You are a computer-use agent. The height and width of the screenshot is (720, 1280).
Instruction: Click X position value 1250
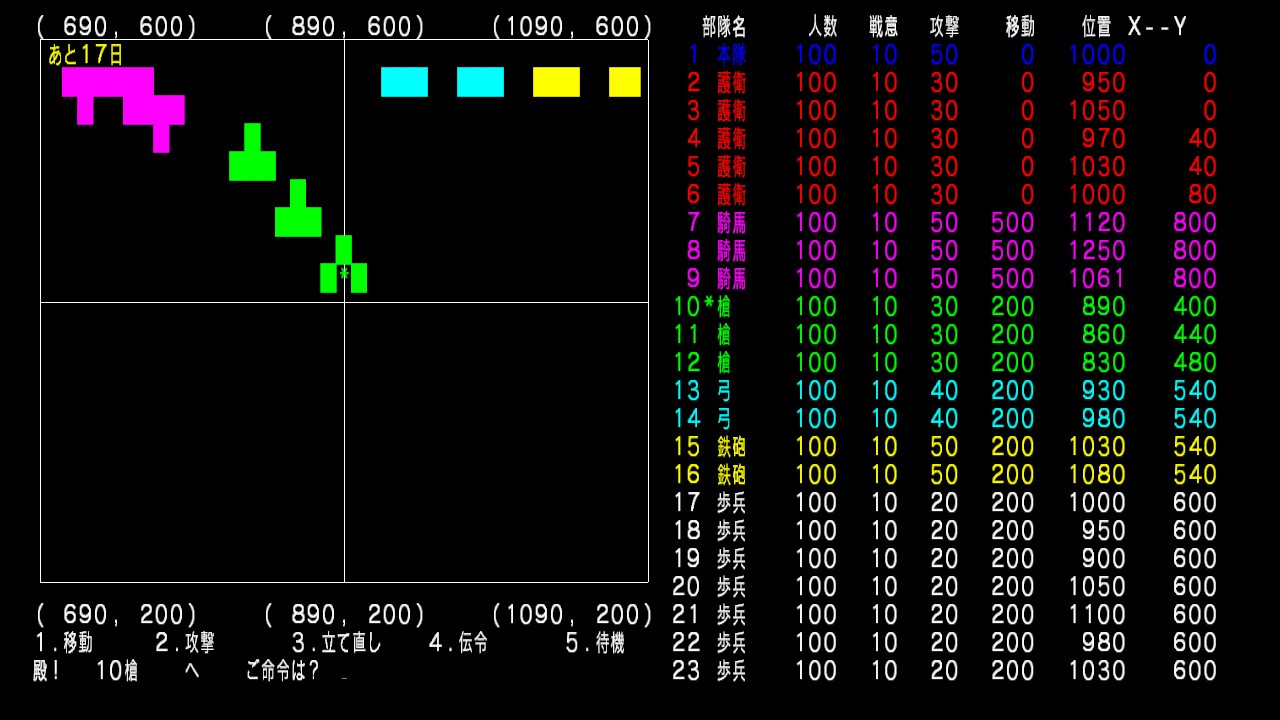[x=1097, y=251]
